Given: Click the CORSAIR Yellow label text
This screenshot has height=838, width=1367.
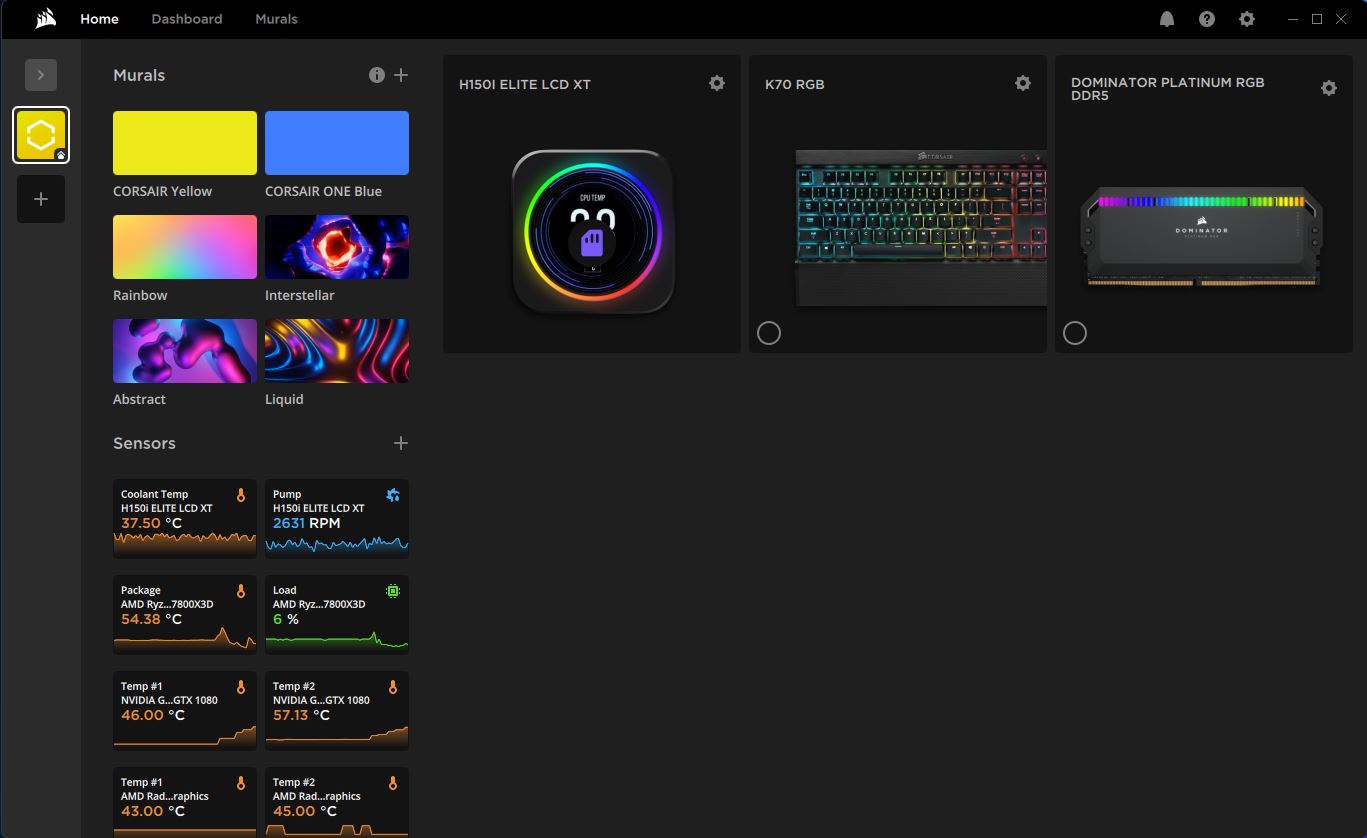Looking at the screenshot, I should tap(163, 191).
